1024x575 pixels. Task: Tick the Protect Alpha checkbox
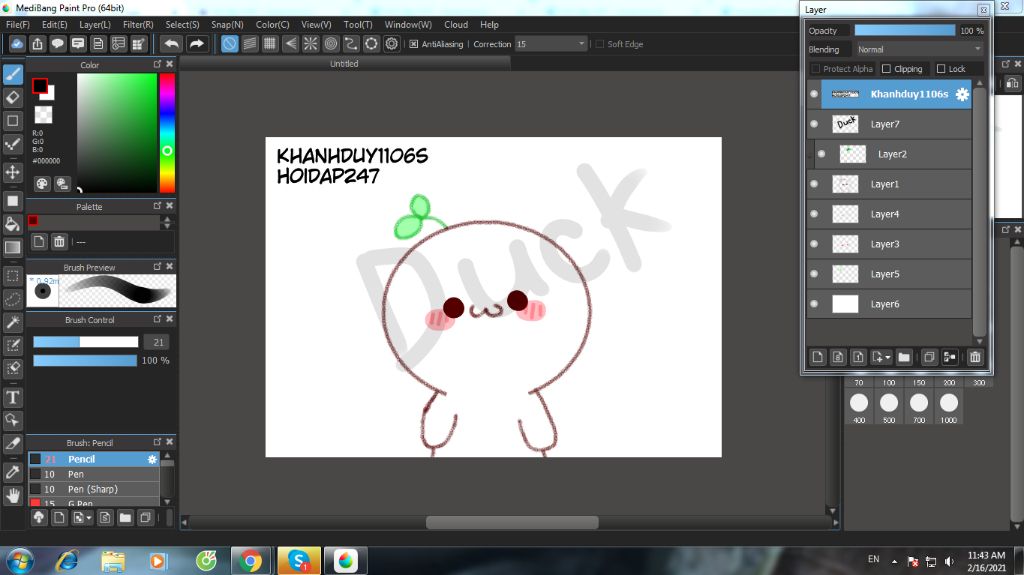point(815,69)
